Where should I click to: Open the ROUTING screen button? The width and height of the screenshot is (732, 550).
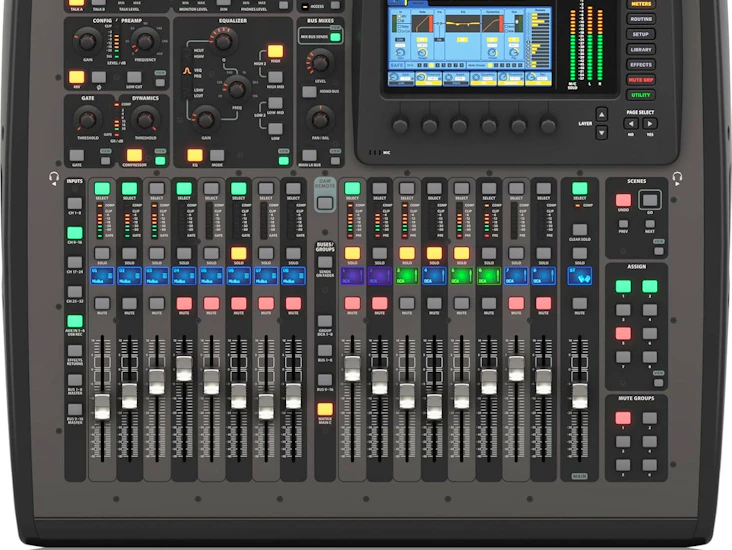click(x=641, y=19)
